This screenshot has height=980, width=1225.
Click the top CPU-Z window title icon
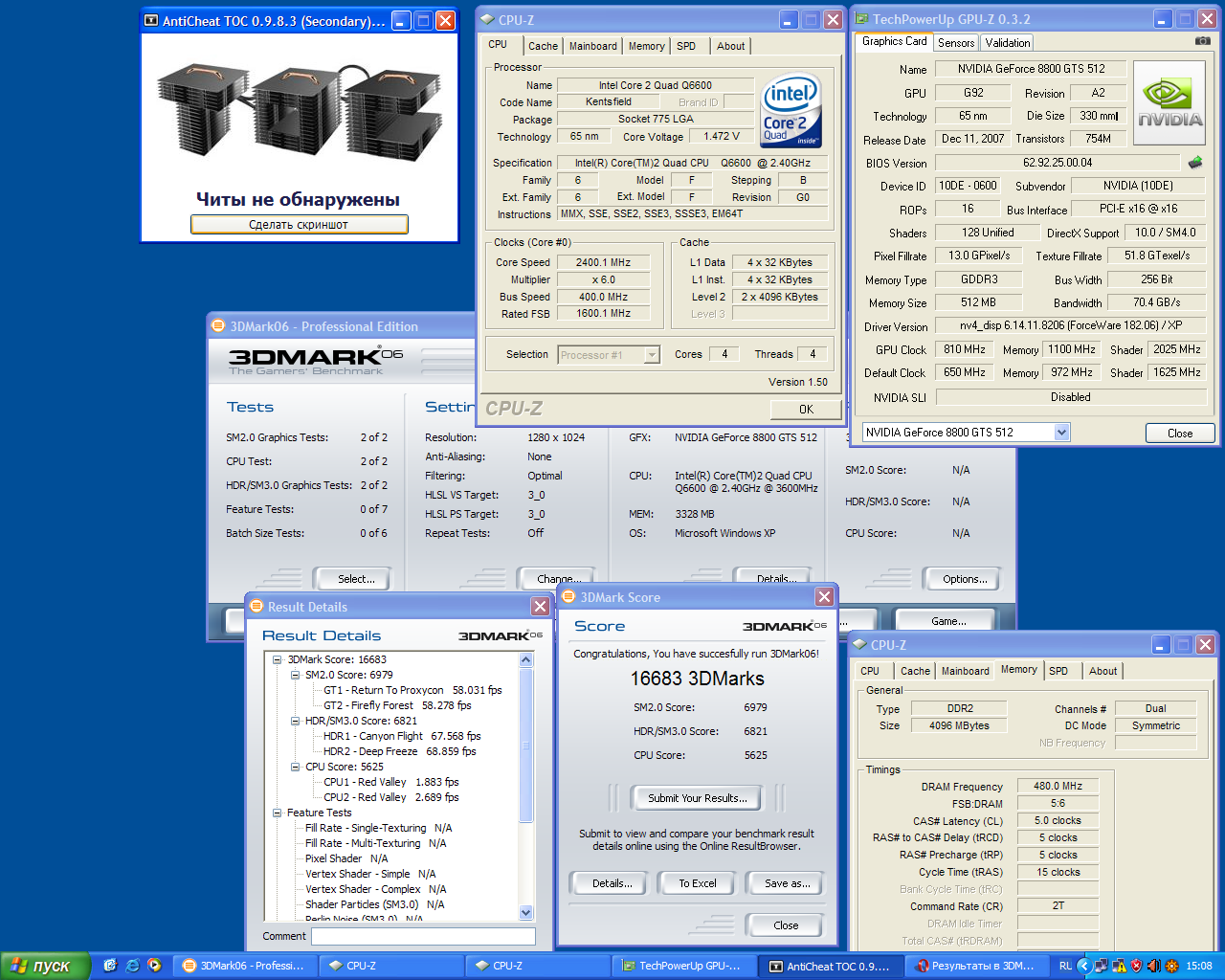tap(487, 19)
